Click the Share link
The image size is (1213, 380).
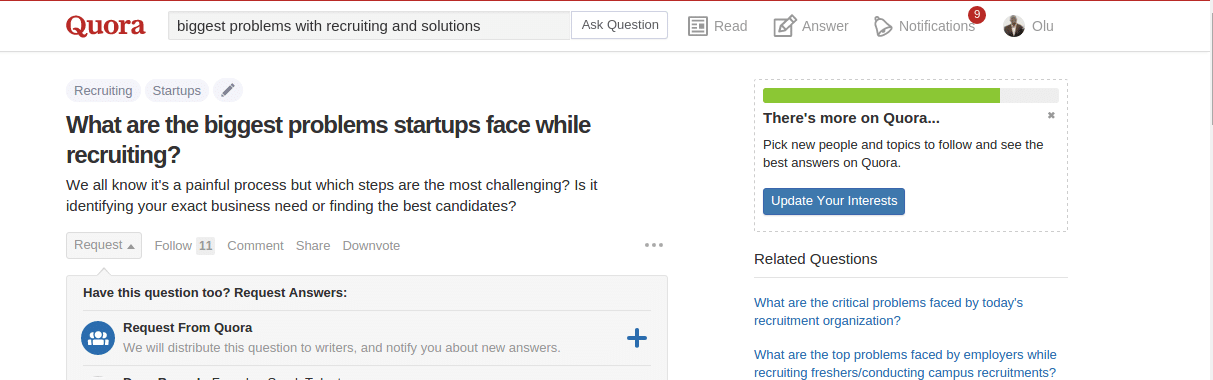(313, 245)
